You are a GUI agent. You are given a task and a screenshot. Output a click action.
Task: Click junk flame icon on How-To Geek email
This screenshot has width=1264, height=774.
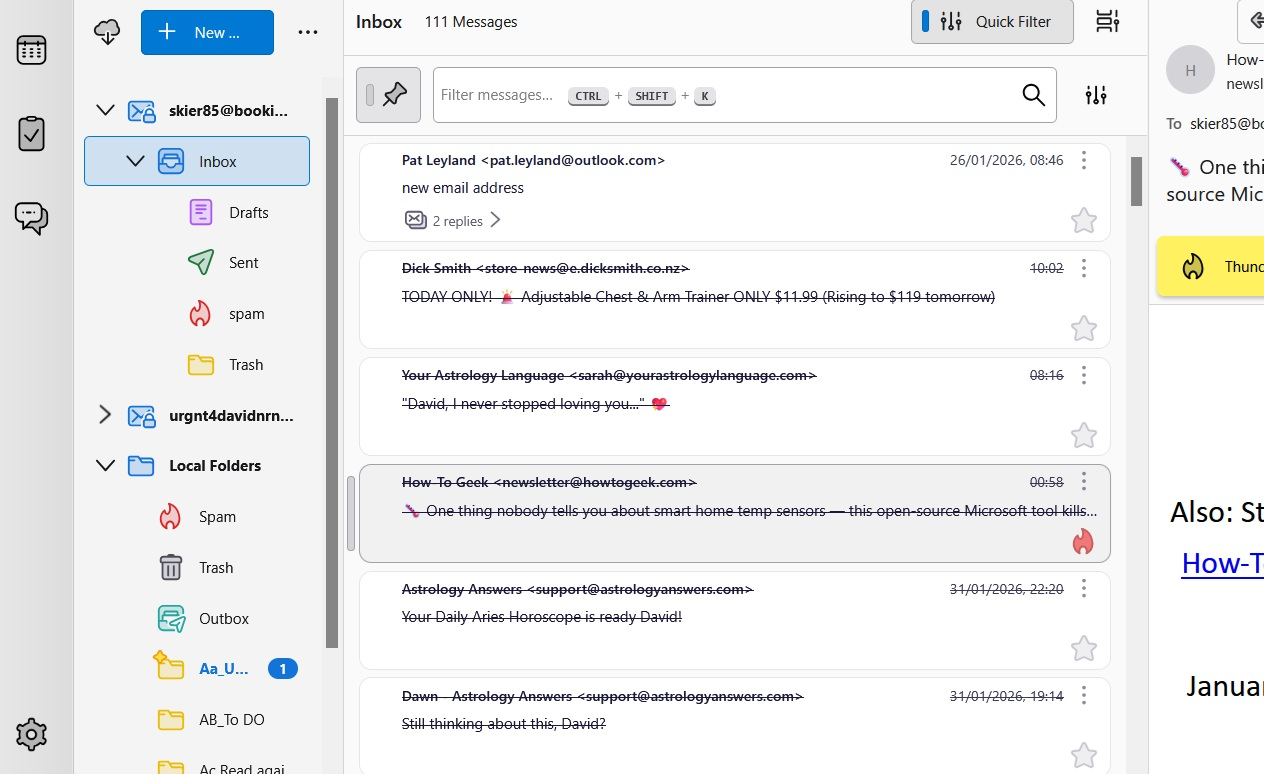(1083, 542)
